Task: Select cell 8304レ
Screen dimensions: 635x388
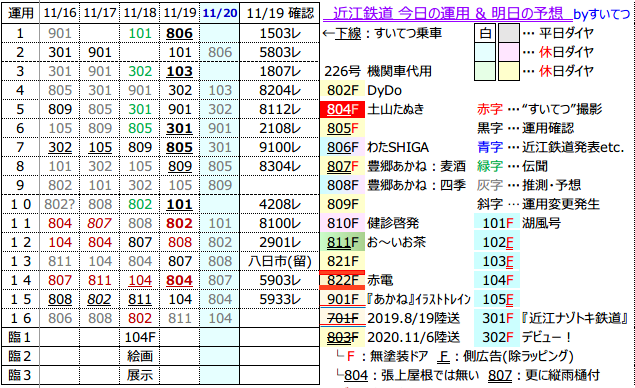Action: 280,166
